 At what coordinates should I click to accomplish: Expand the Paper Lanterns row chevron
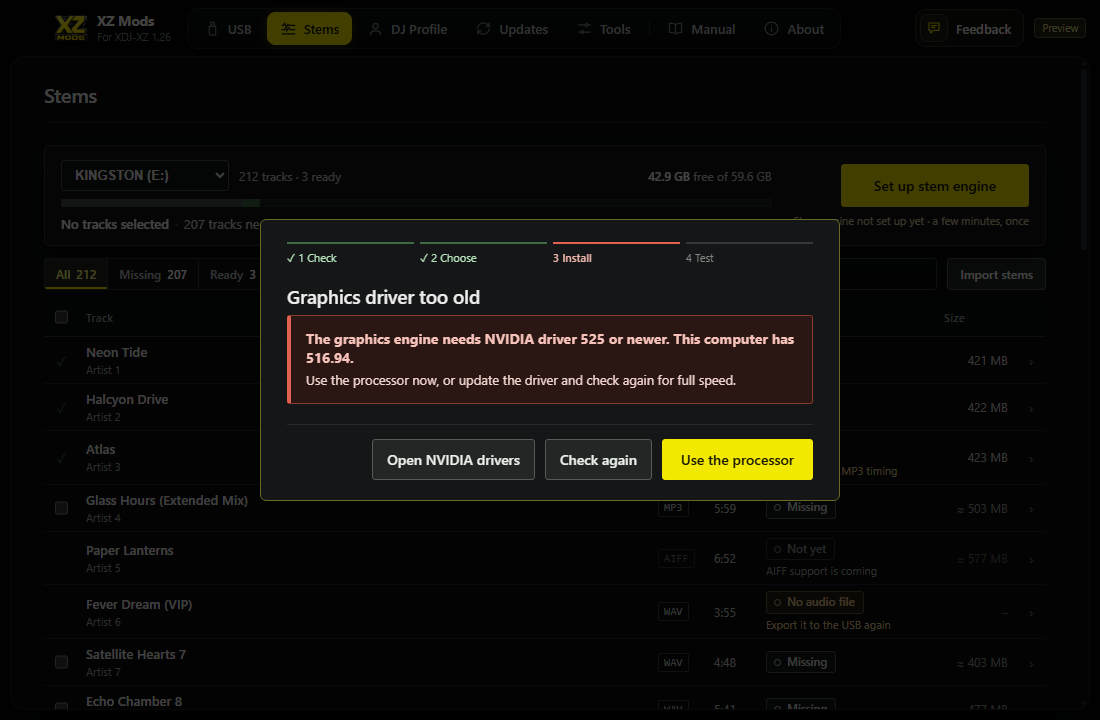click(1031, 559)
